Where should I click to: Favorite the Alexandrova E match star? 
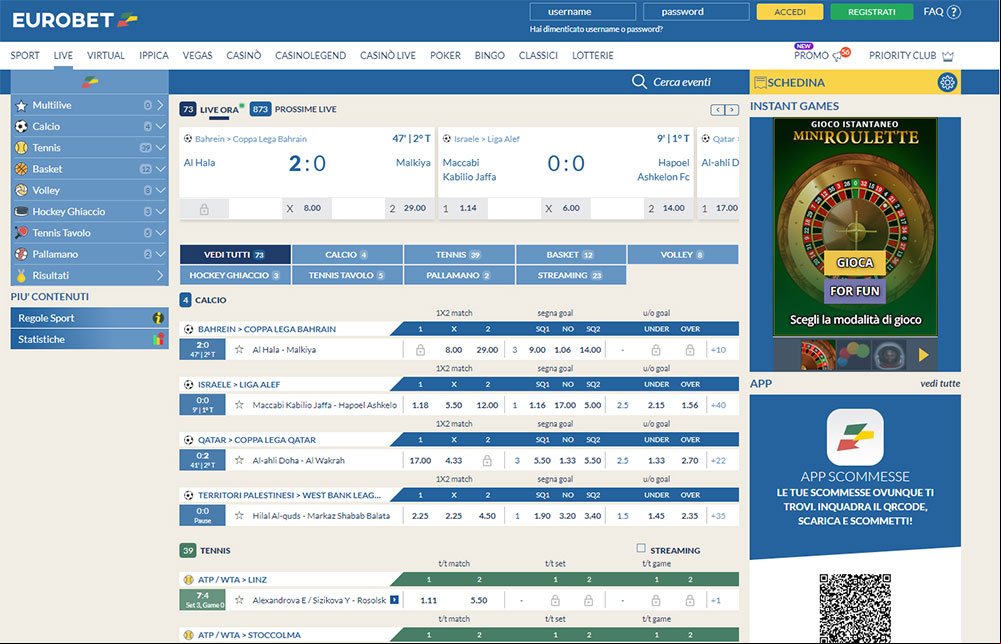pos(239,600)
